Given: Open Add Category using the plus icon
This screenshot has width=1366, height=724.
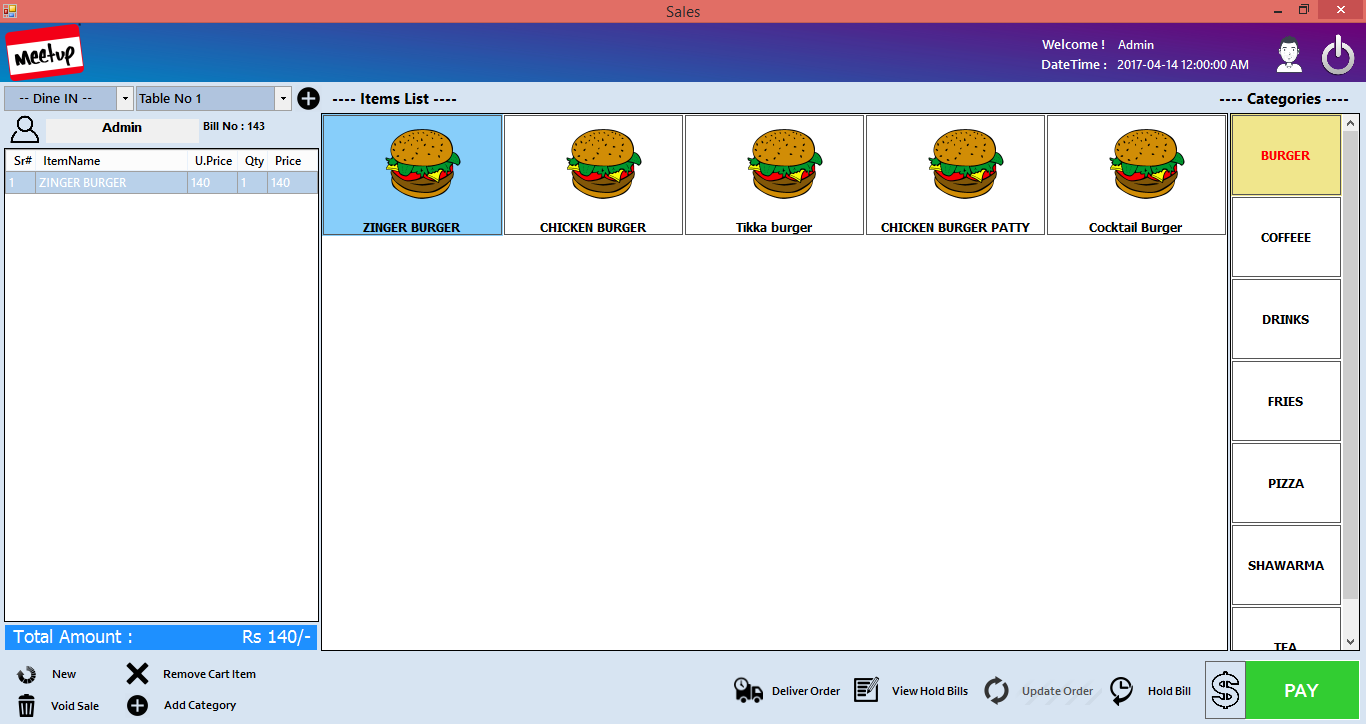Looking at the screenshot, I should coord(137,705).
